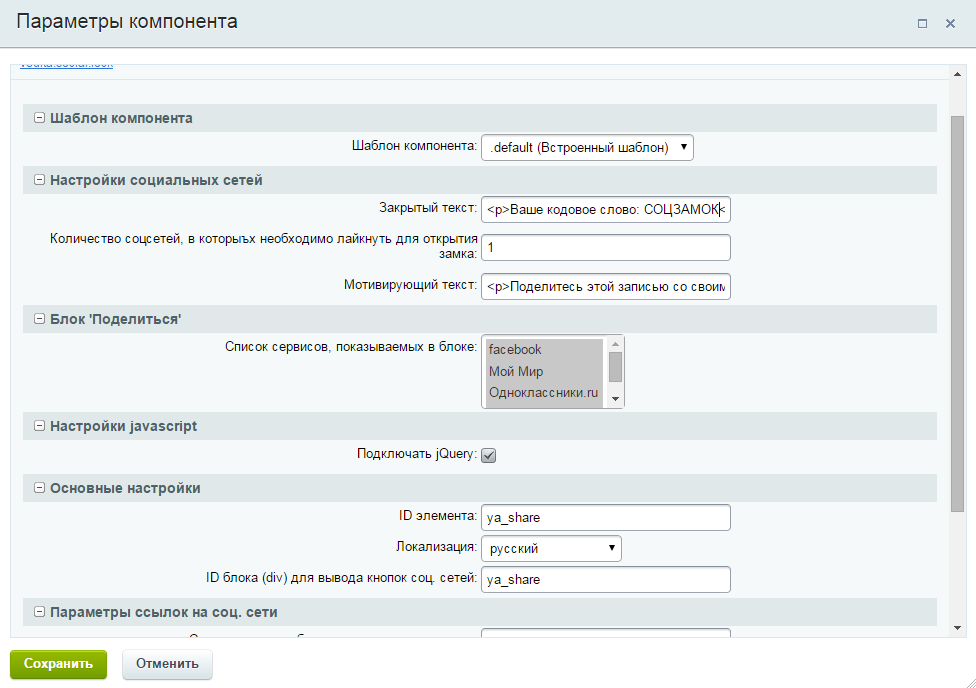Collapse the 'Шаблон компонента' section

[x=39, y=118]
